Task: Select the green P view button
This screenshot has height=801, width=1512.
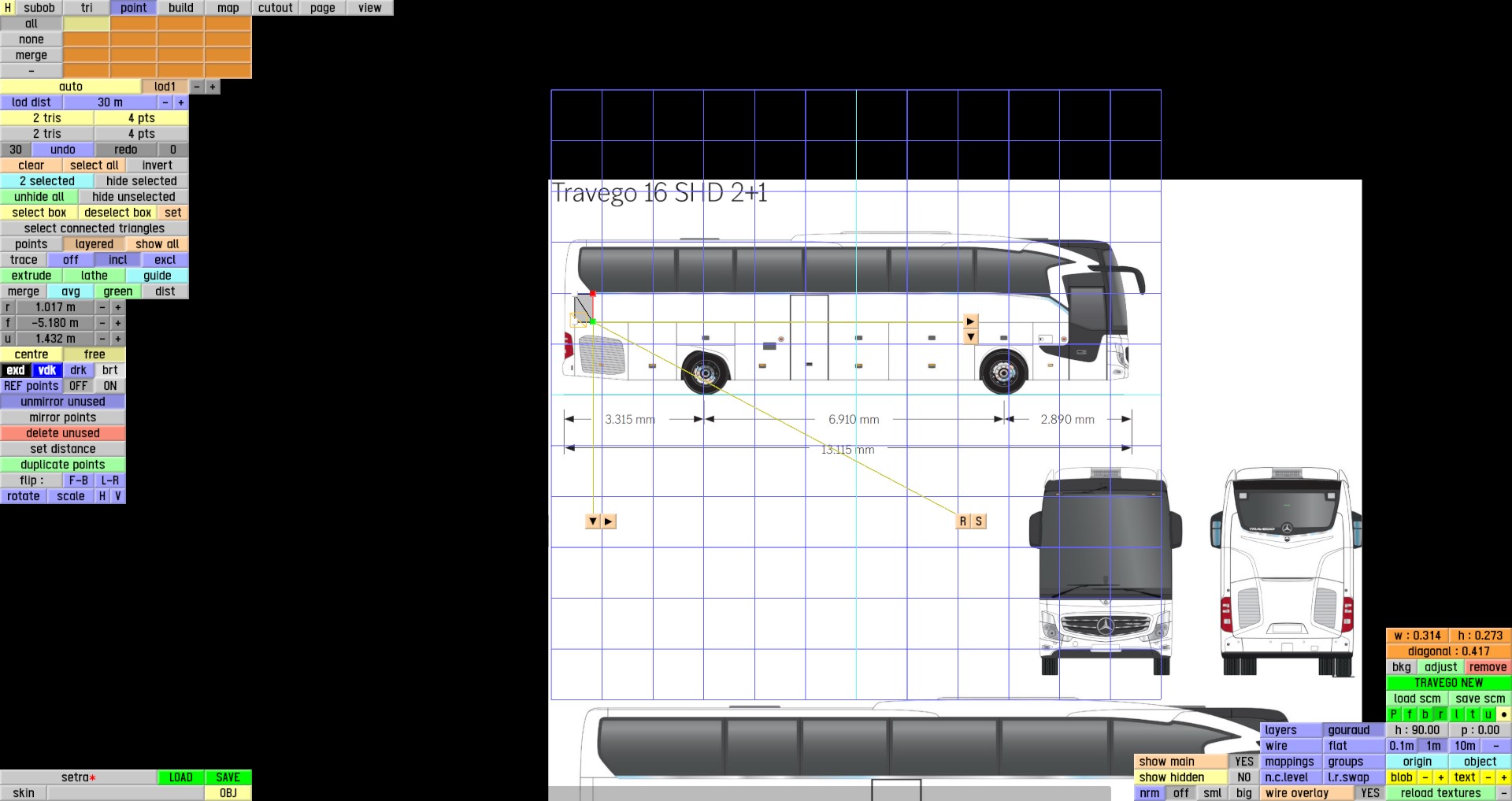Action: (1394, 714)
